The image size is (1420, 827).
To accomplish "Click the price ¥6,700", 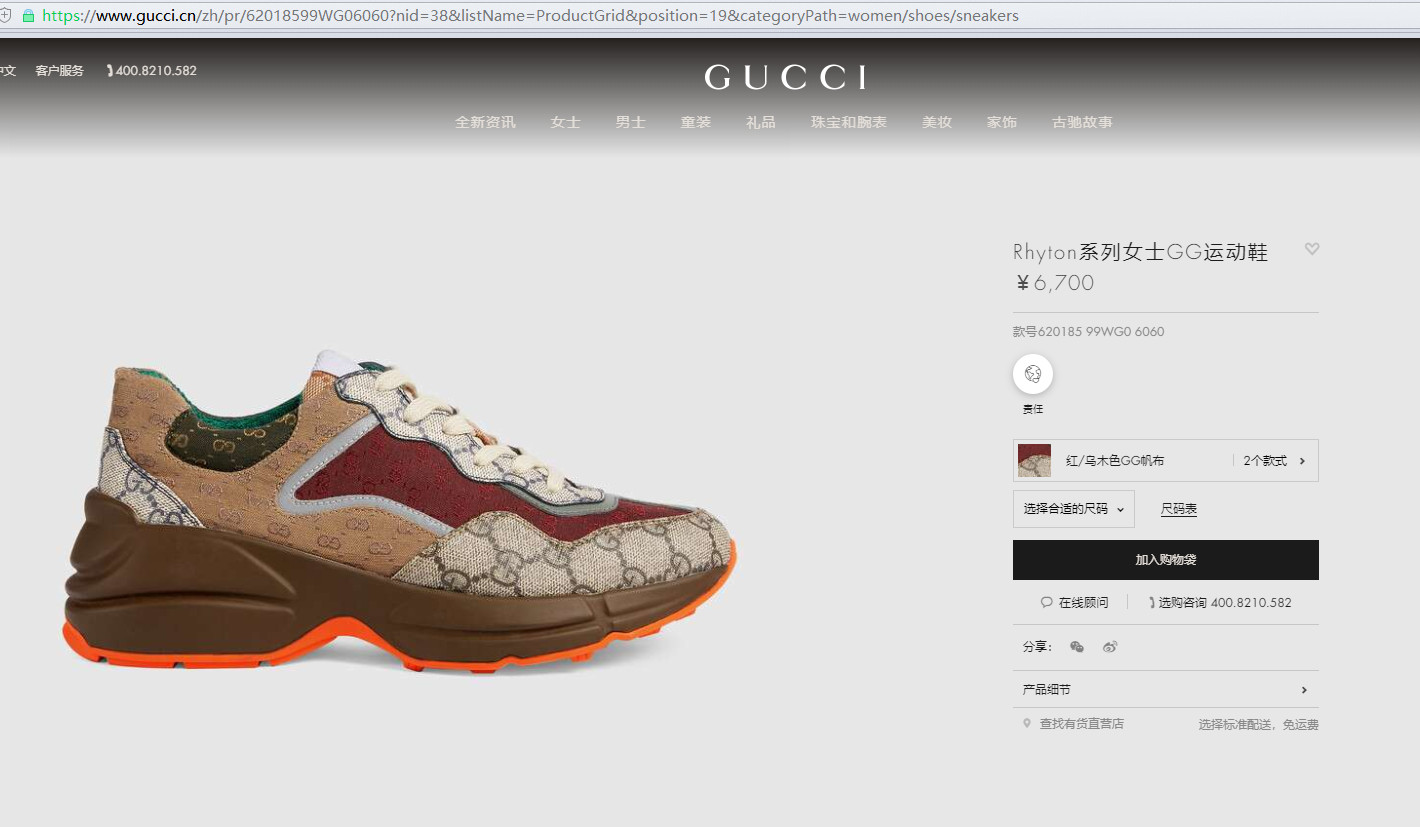I will coord(1054,283).
